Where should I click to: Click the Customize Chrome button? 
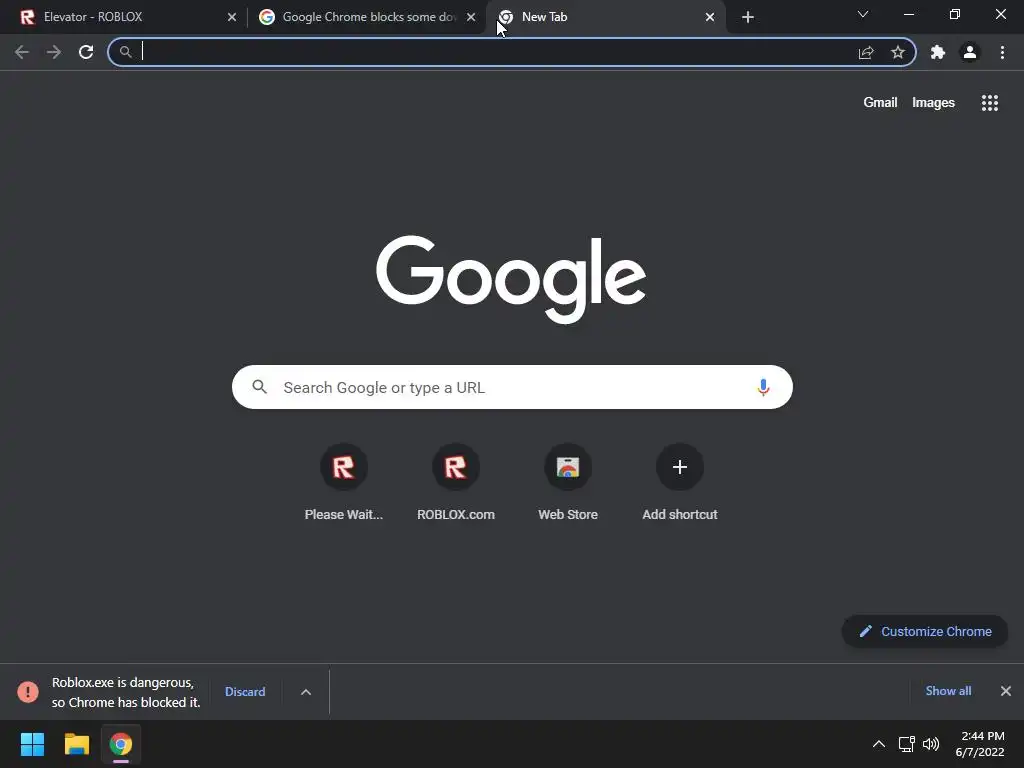[x=925, y=632]
